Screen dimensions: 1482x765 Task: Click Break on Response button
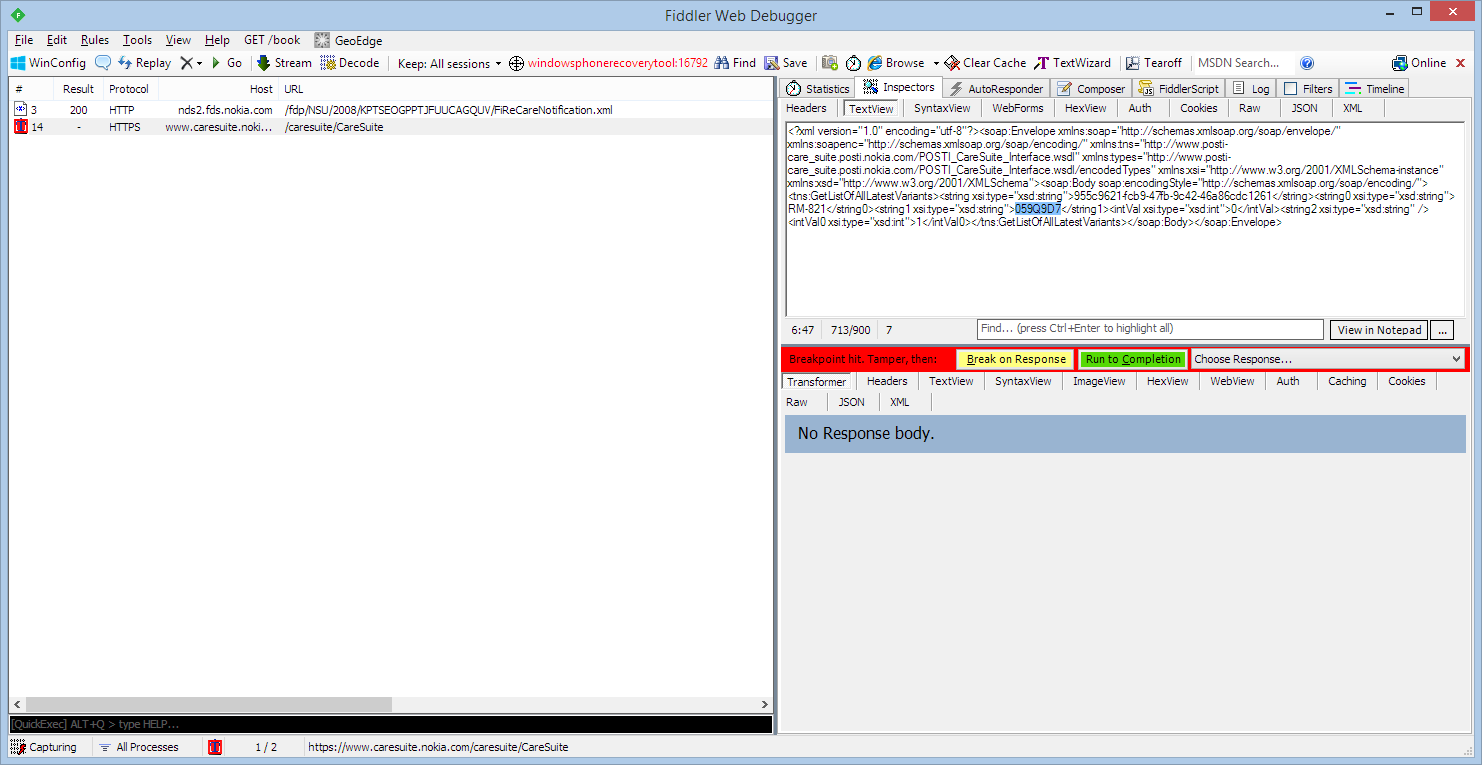1015,359
